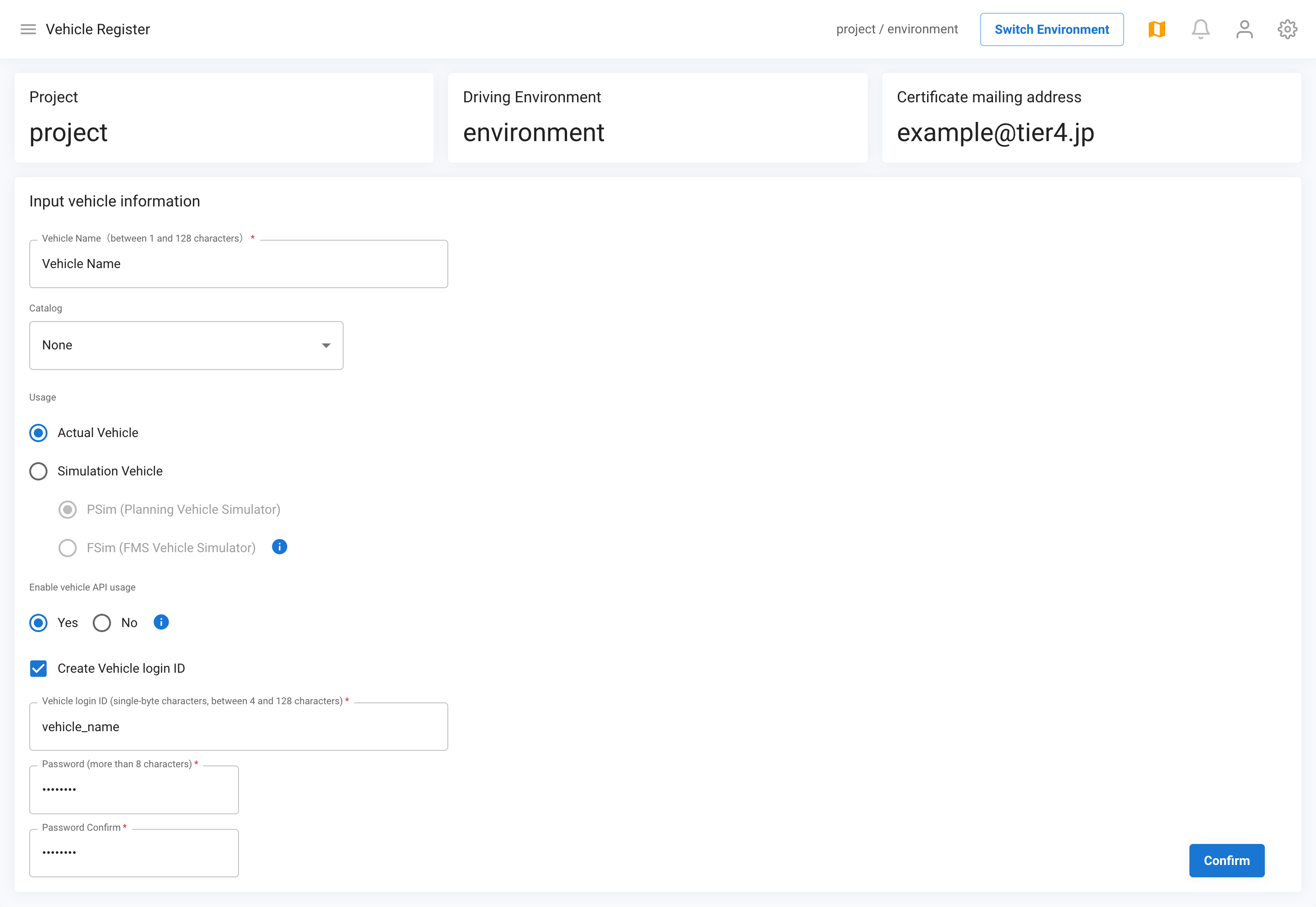This screenshot has height=907, width=1316.
Task: Click the project / environment breadcrumb
Action: point(897,29)
